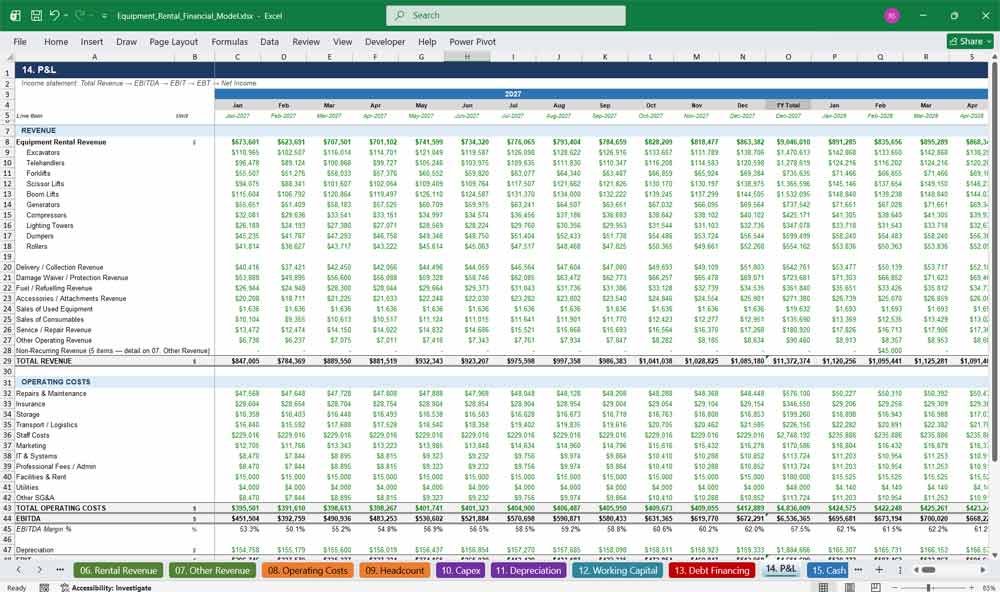Click horizontal scroll right arrow
The image size is (1000, 592).
[983, 570]
